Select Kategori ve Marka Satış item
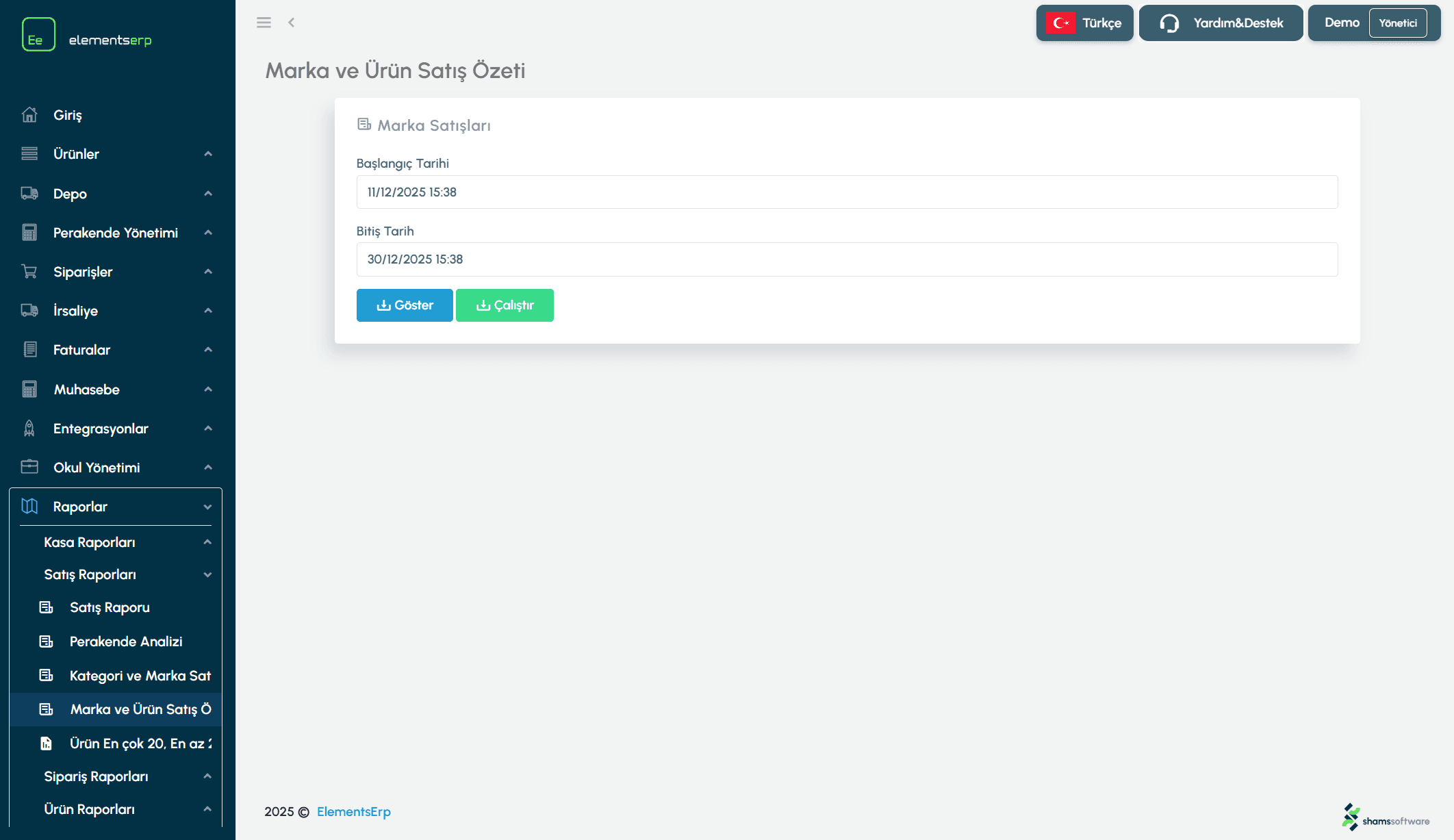1454x840 pixels. 140,676
